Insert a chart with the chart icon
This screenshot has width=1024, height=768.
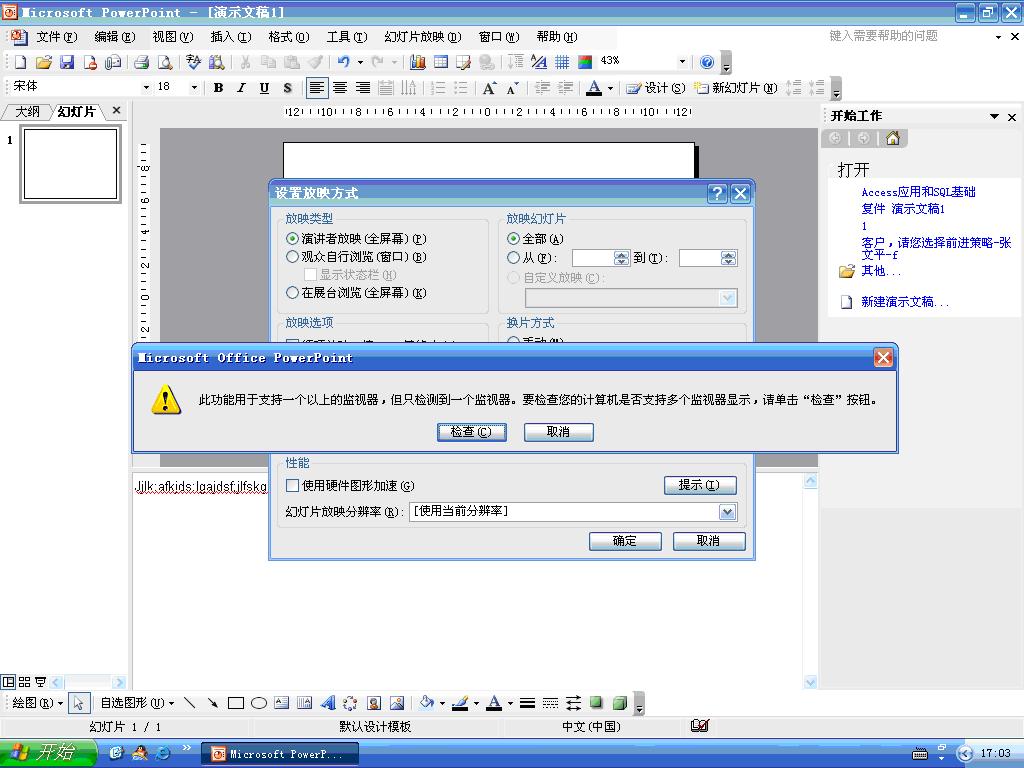click(417, 62)
